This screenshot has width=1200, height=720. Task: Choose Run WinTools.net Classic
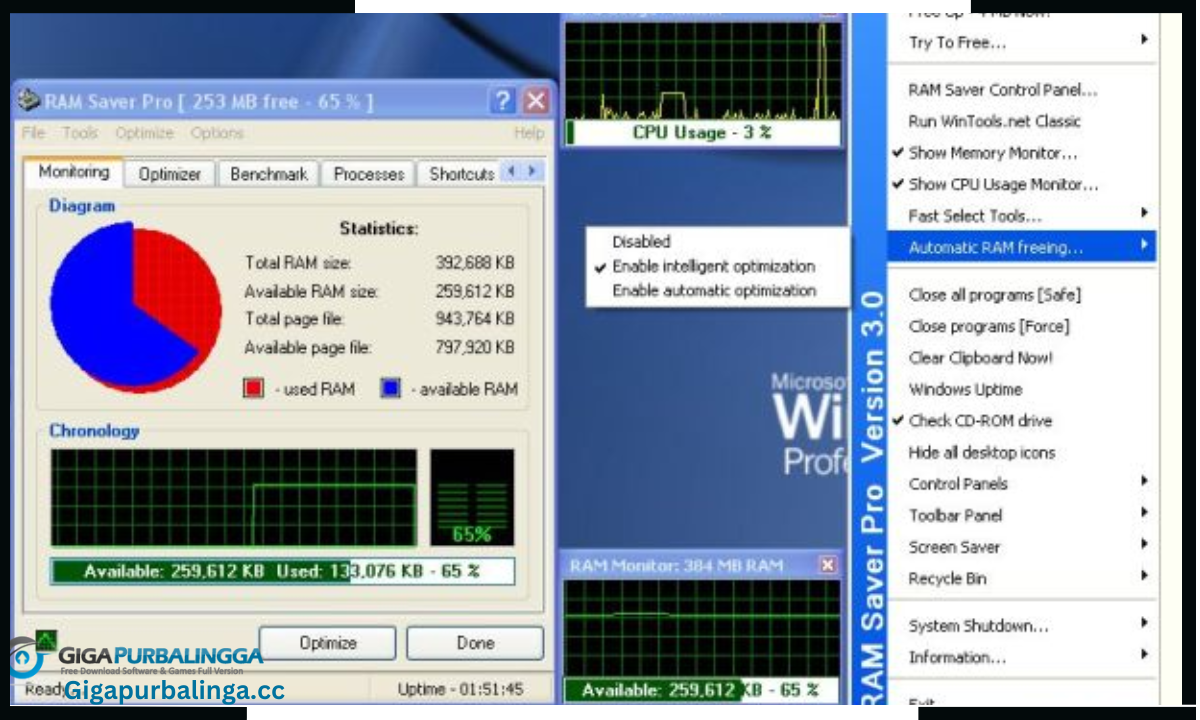point(1022,121)
